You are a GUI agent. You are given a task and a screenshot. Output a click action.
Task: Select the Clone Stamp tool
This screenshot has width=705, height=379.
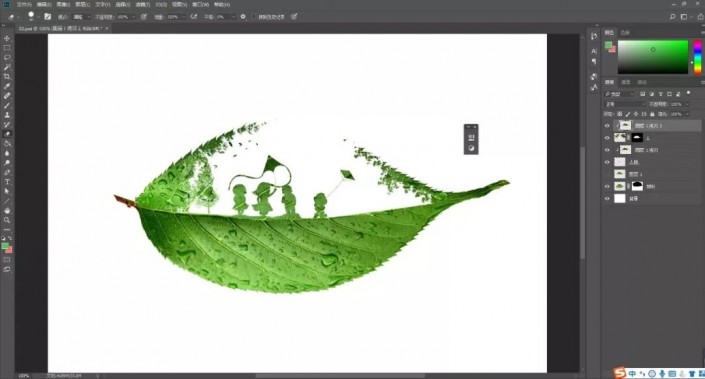7,115
